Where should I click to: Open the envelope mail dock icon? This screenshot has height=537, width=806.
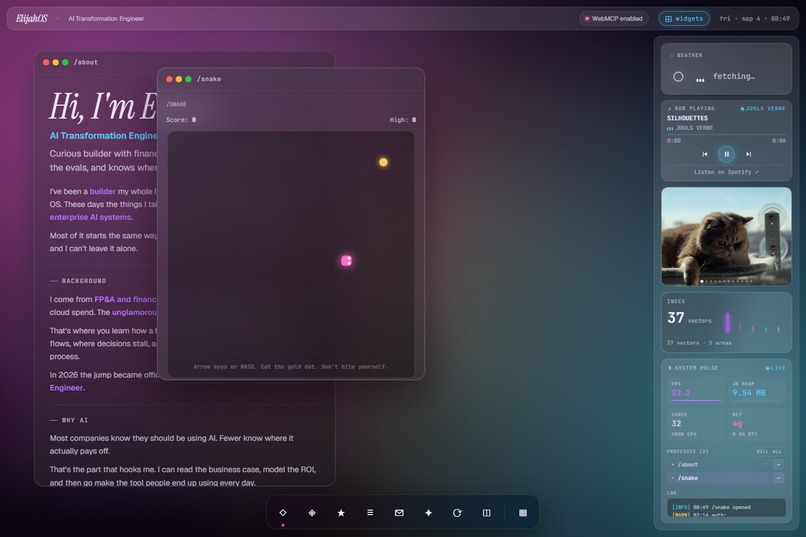[399, 512]
